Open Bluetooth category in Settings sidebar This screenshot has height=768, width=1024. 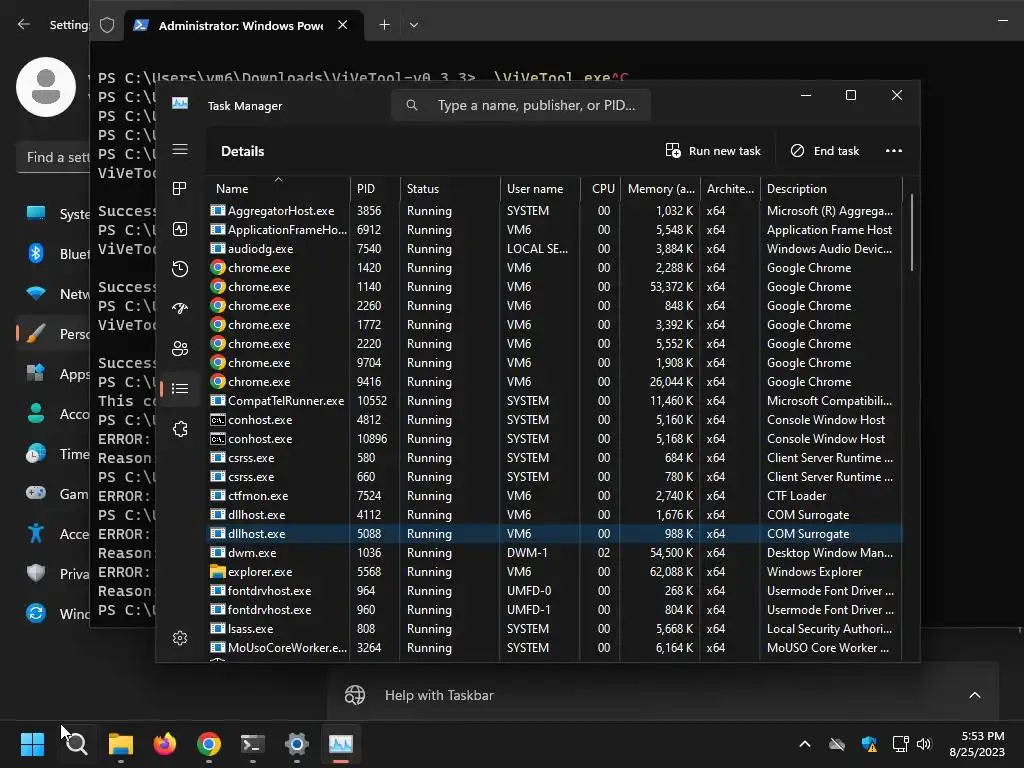[57, 253]
